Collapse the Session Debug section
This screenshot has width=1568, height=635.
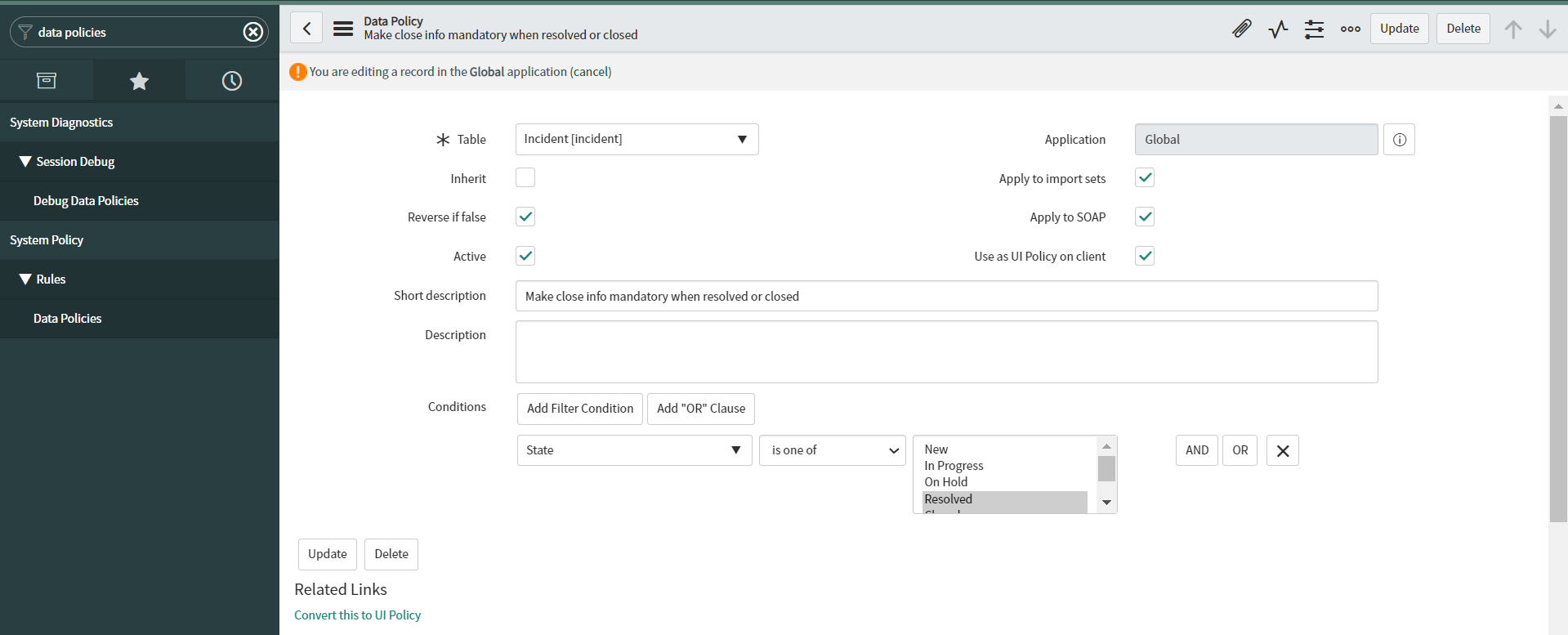[x=139, y=162]
